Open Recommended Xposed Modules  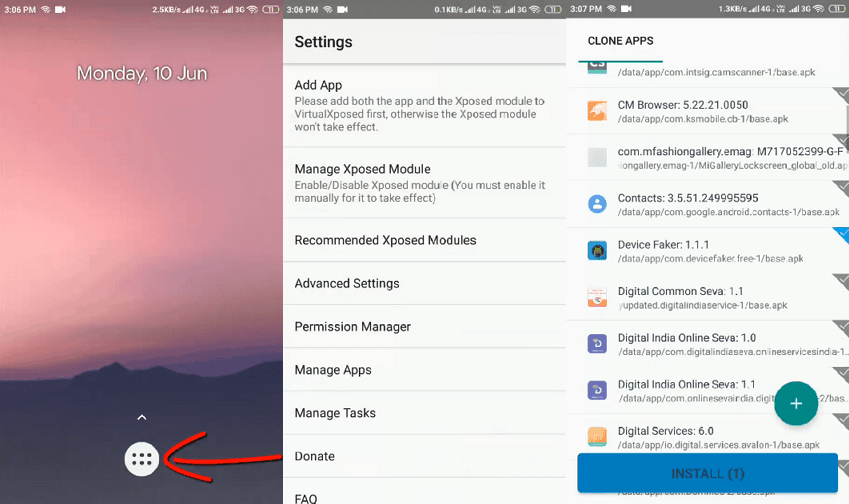[x=424, y=240]
